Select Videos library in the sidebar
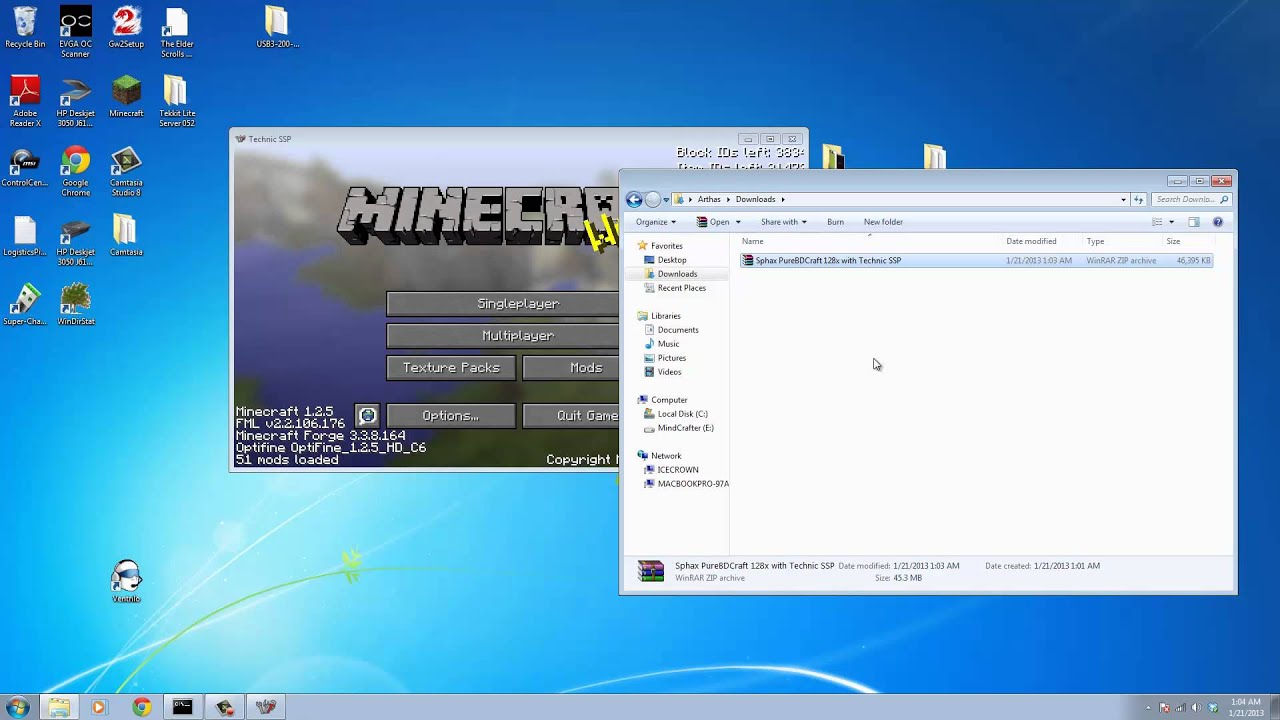 (669, 372)
